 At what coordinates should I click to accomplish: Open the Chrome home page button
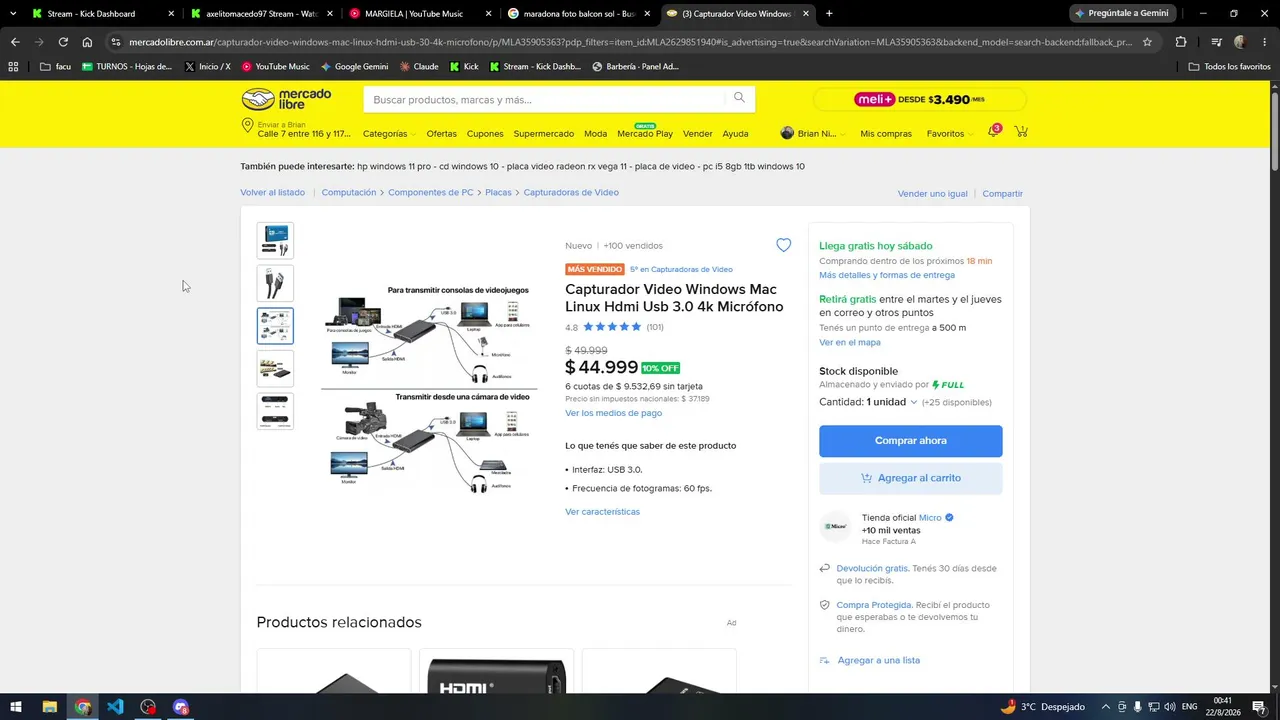click(87, 42)
